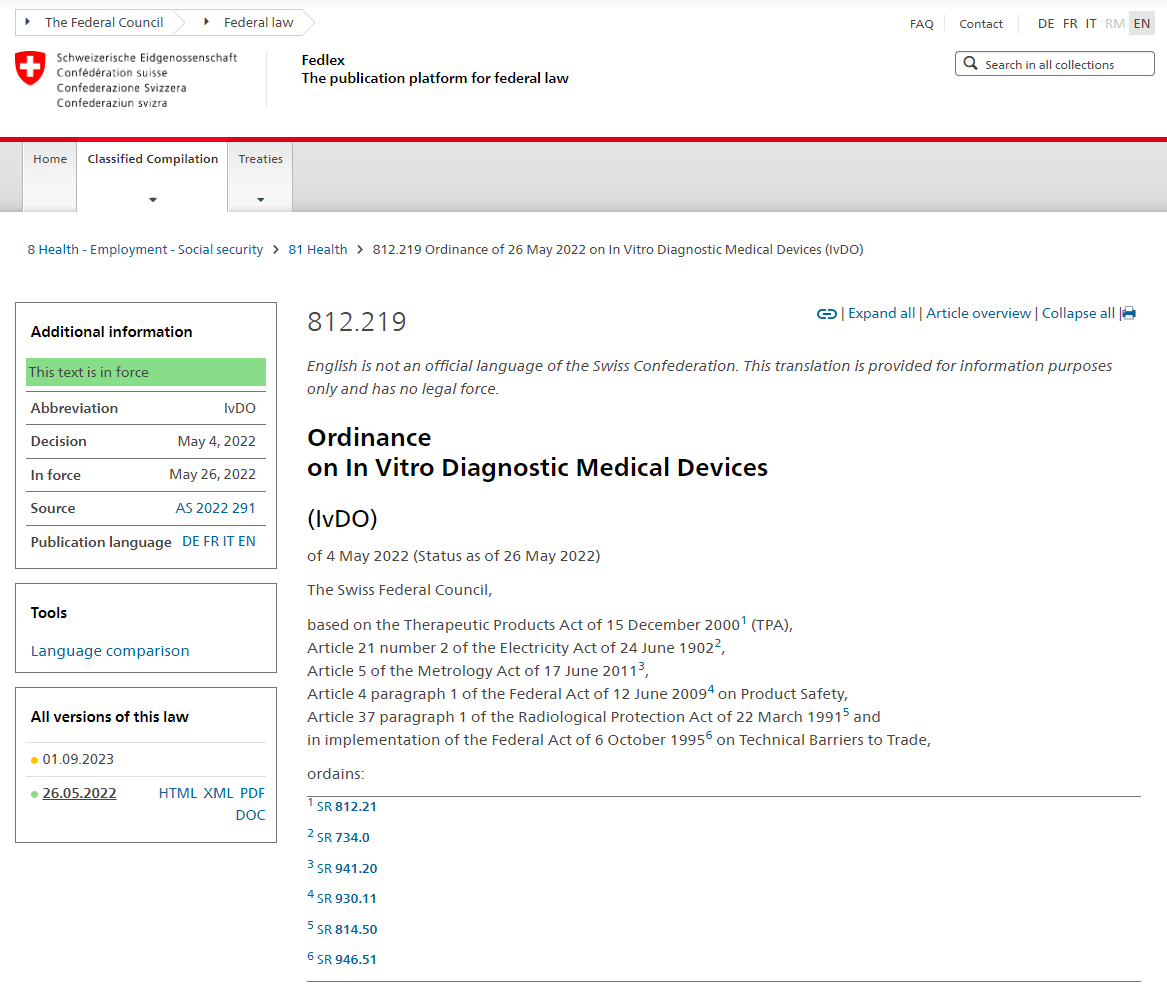Go to 8 Health - Employment - Social security
The image size is (1167, 989).
coord(145,249)
